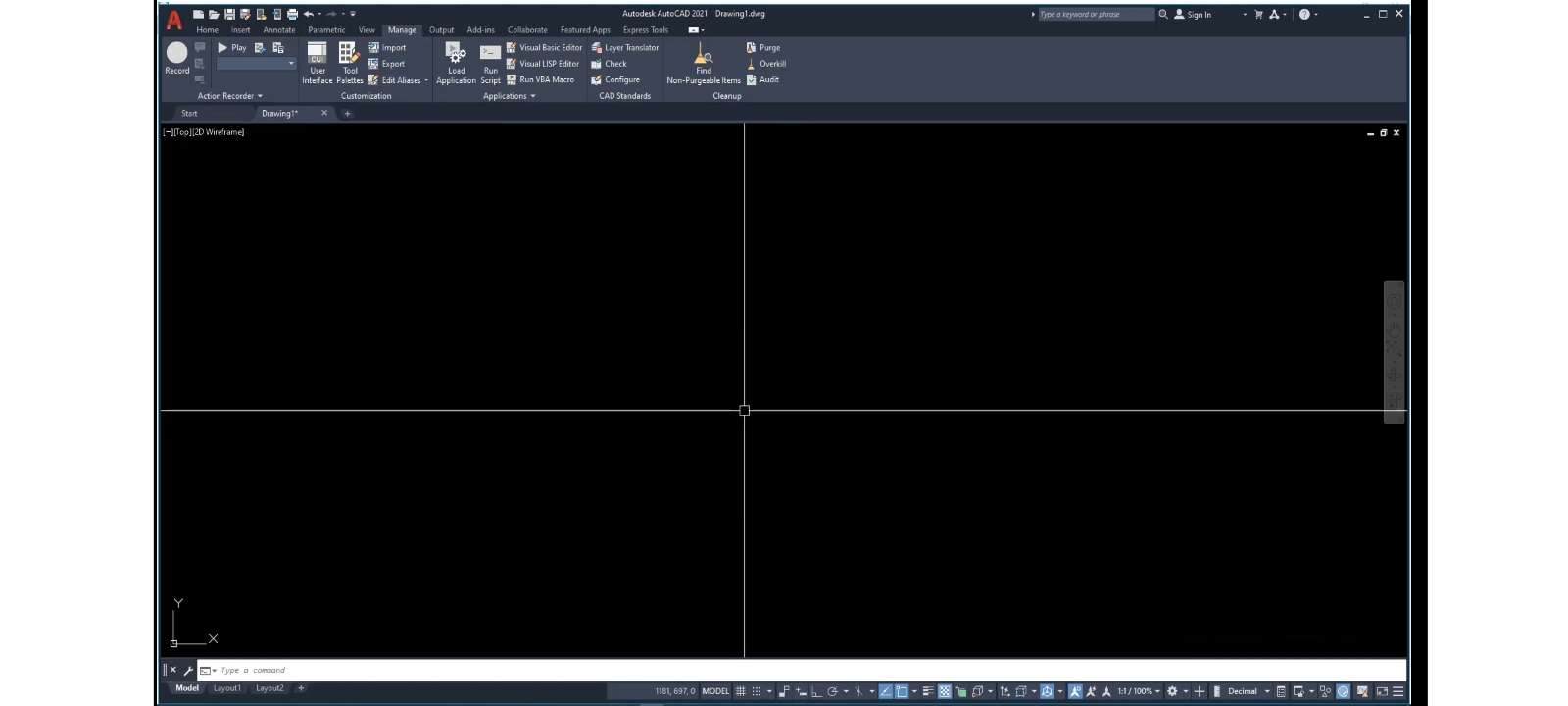This screenshot has height=706, width=1568.
Task: Open the User Interface CUI editor
Action: [x=318, y=64]
